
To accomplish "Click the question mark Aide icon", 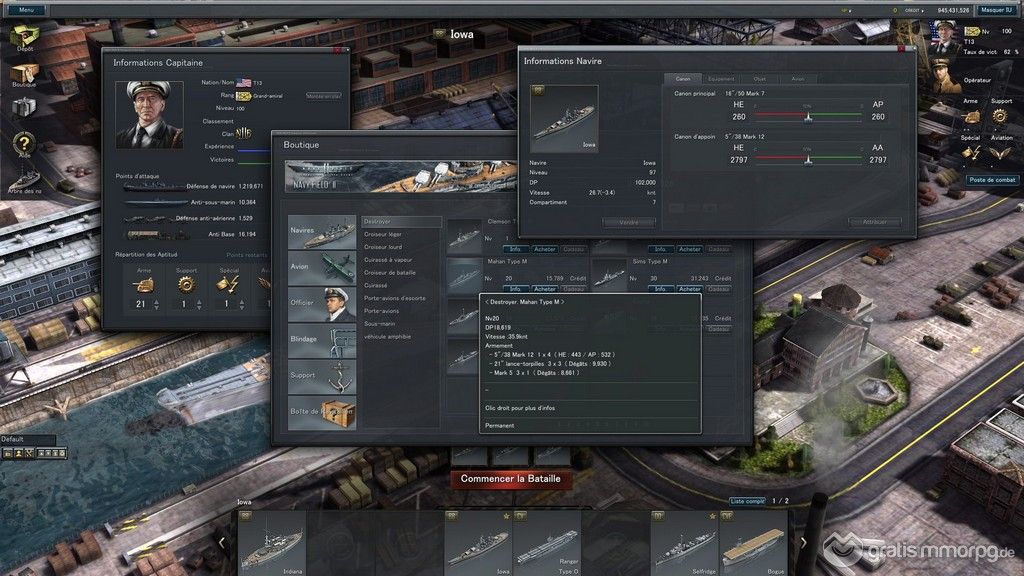I will 24,143.
